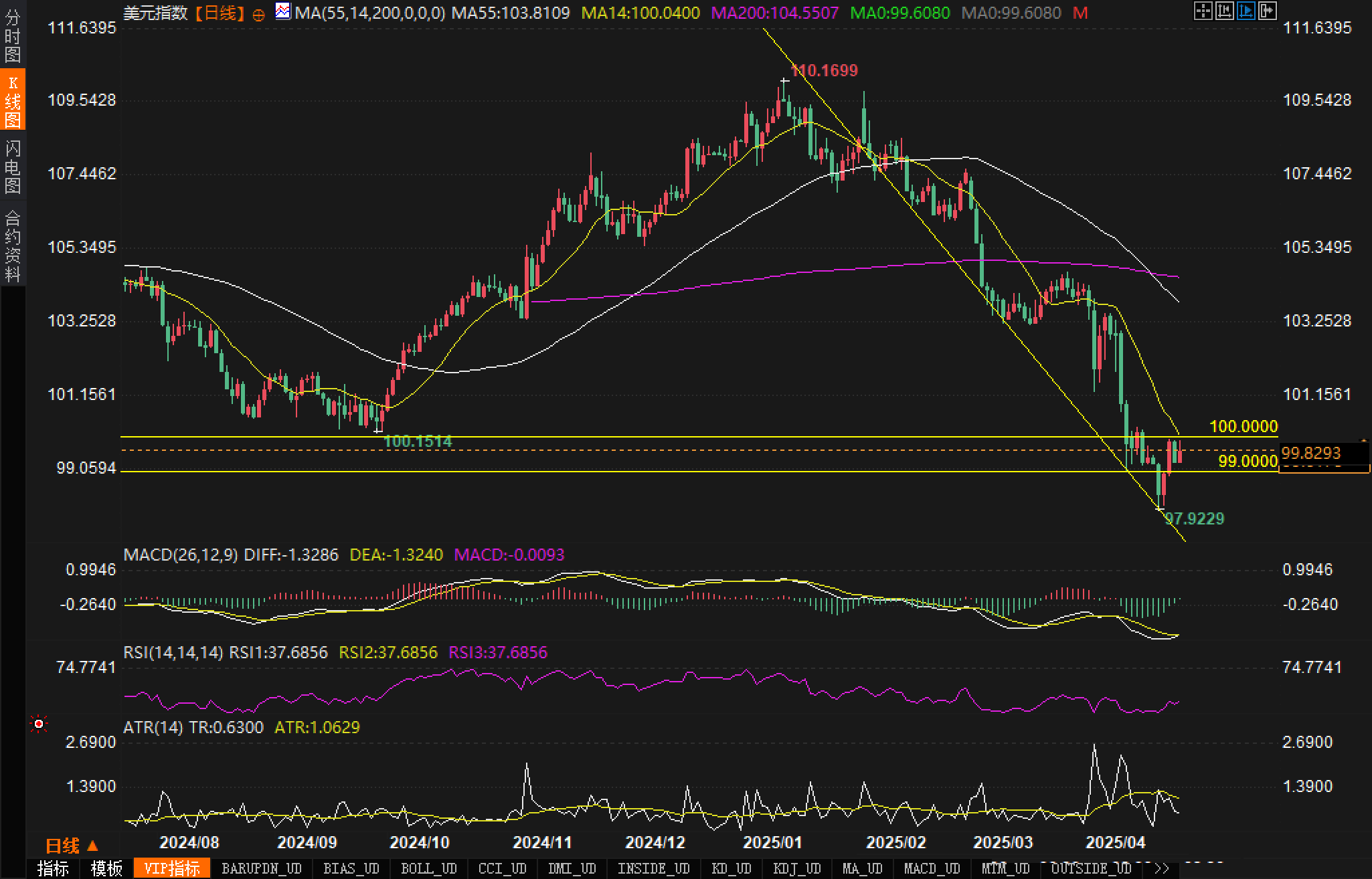Click the blue highlighted chart axis icon
The image size is (1372, 879).
point(1246,11)
